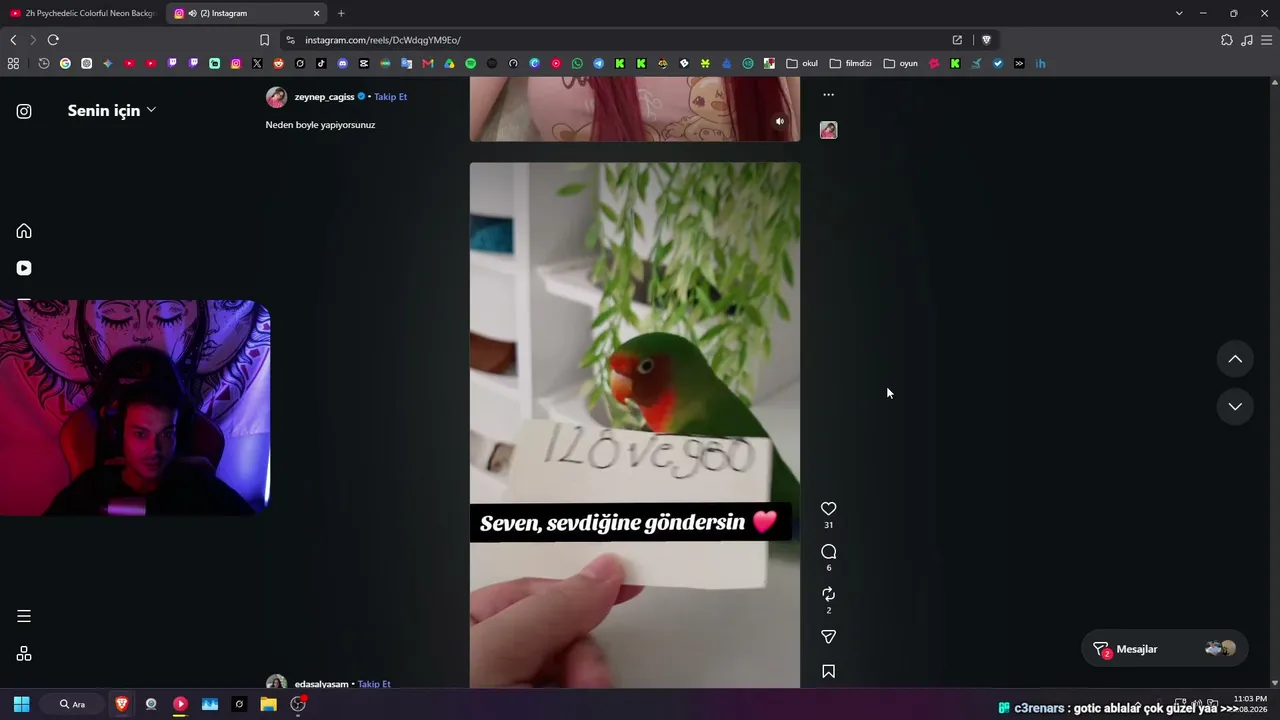This screenshot has width=1280, height=720.
Task: Switch to the Psychedelic Colorful Neon YouTube tab
Action: 82,13
